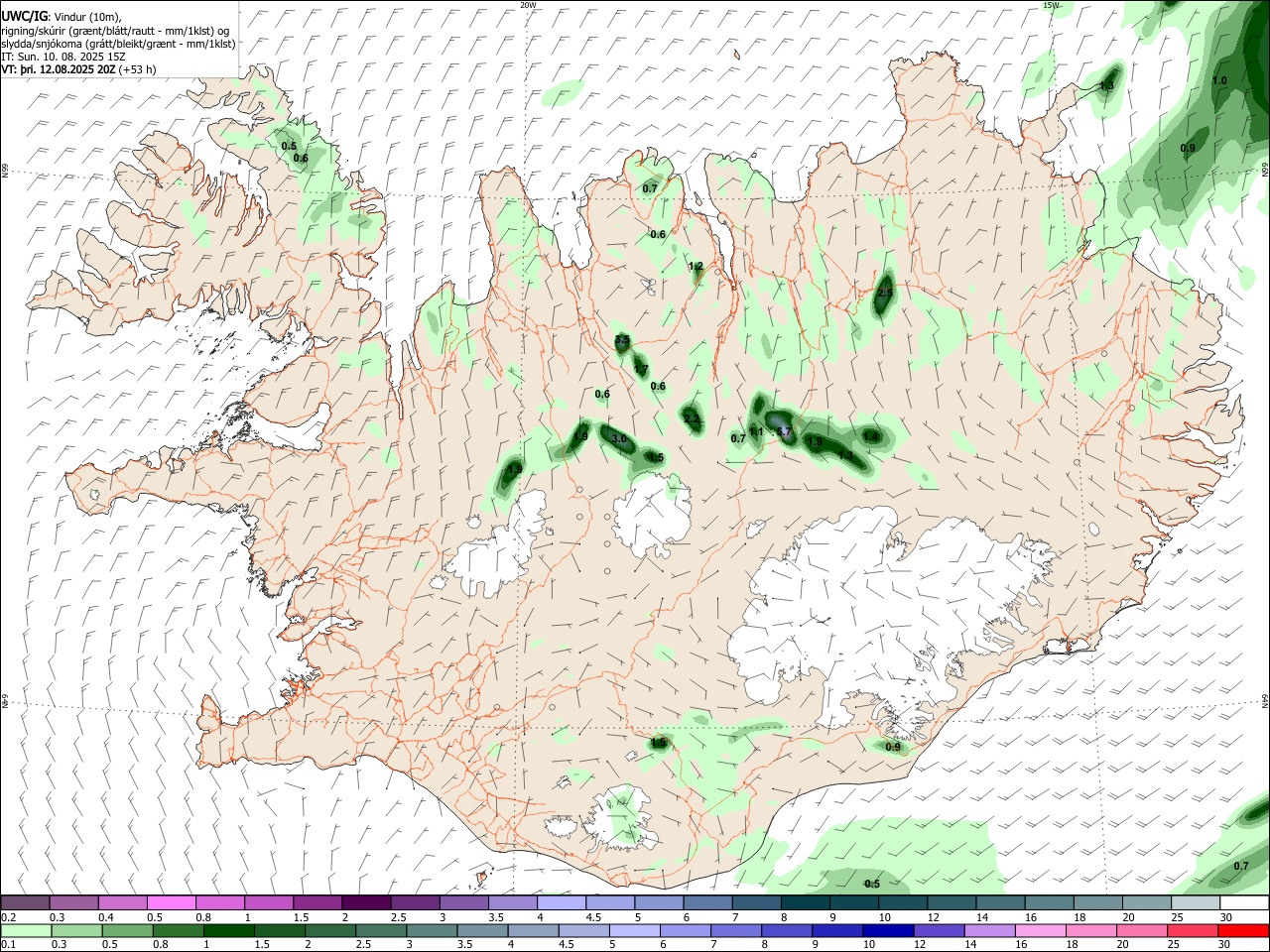
Task: Select the '0.7' value over the southeast sea
Action: pyautogui.click(x=1241, y=866)
